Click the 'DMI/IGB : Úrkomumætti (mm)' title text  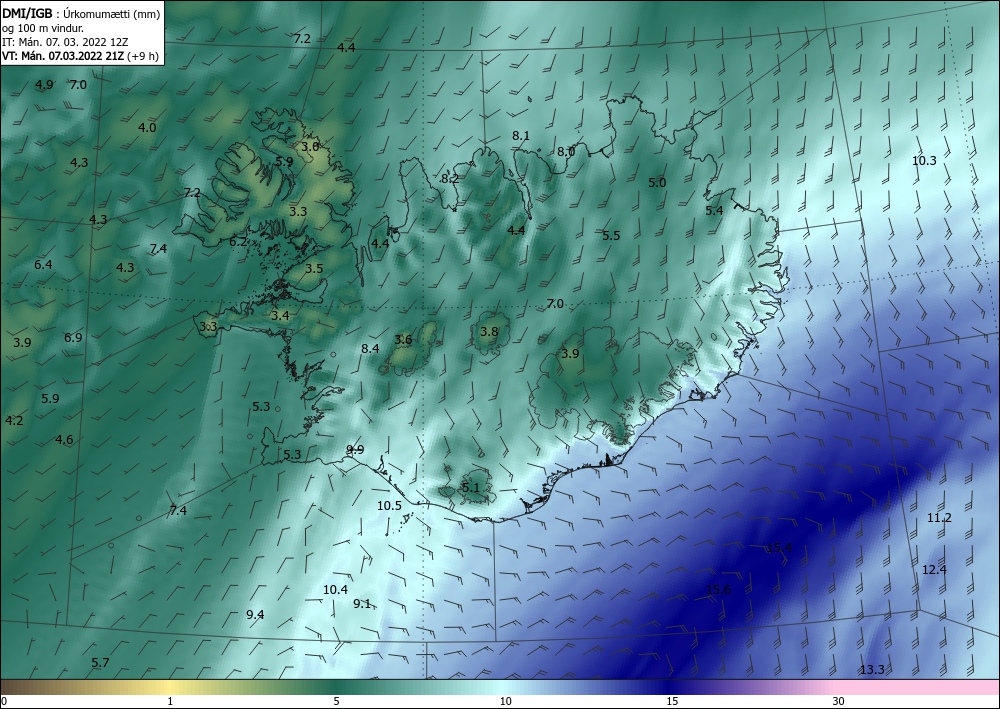[x=80, y=14]
